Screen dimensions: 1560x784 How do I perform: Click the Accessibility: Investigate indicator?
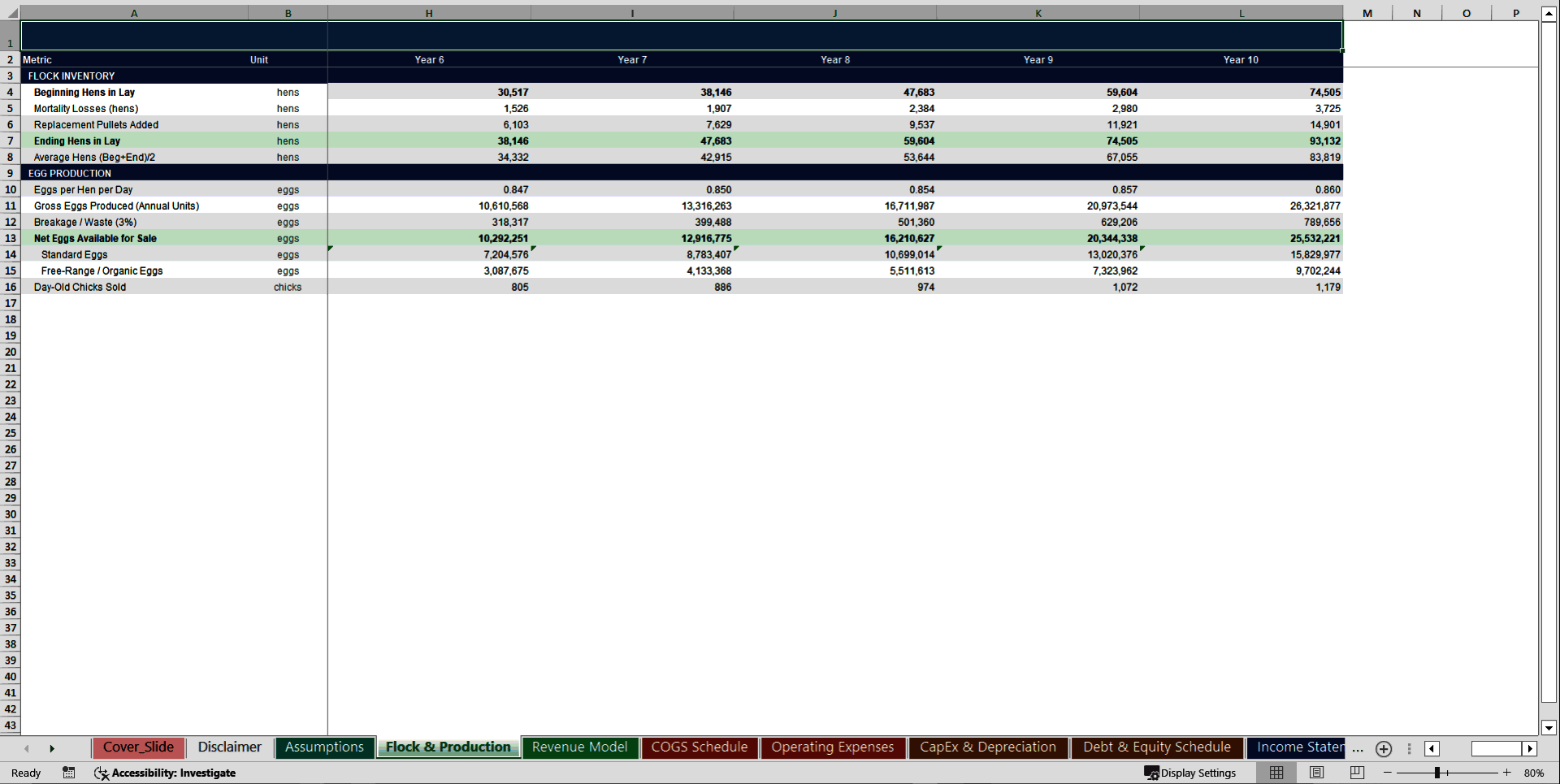(x=171, y=773)
